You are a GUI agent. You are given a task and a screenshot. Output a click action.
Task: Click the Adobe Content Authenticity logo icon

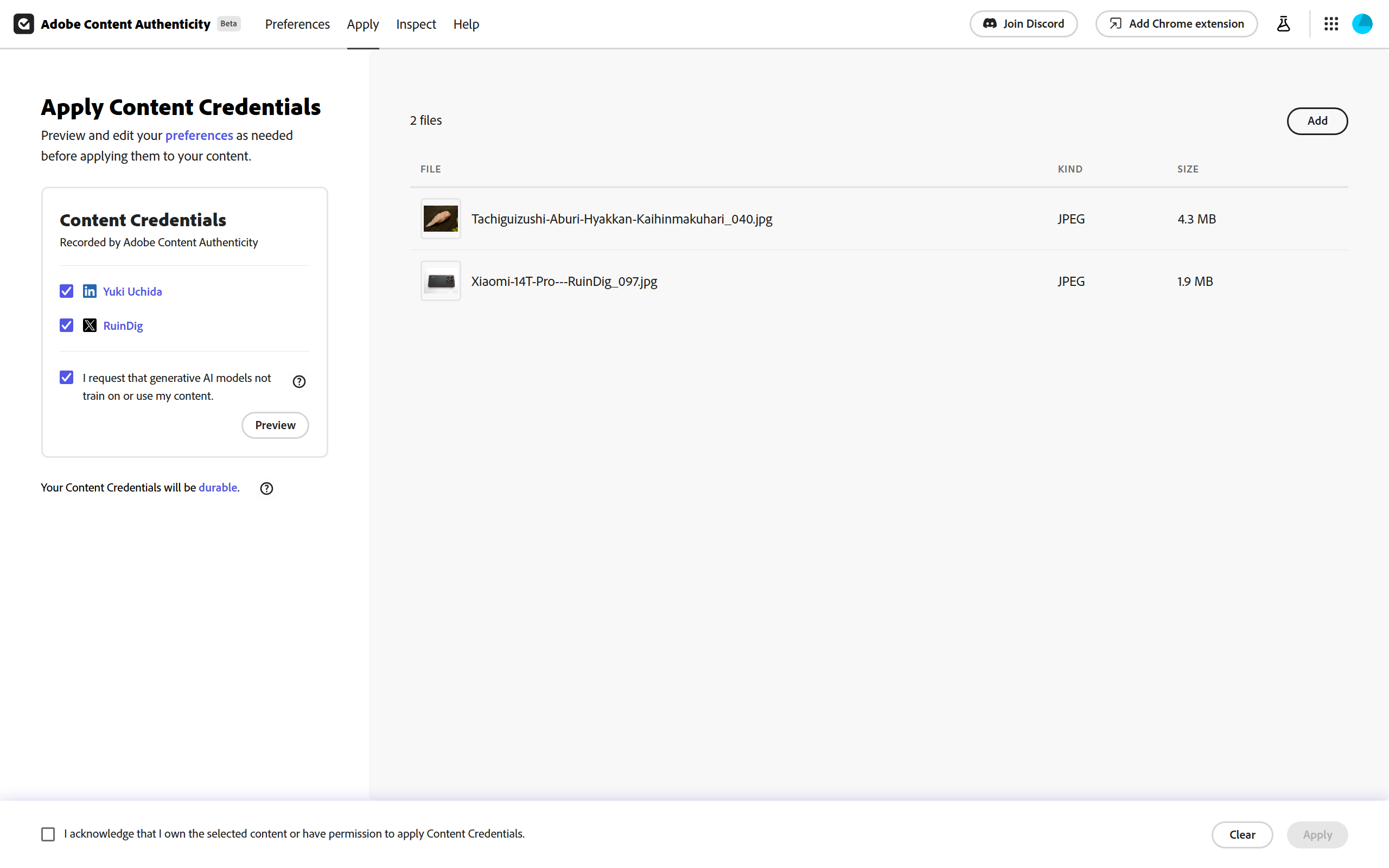(x=23, y=23)
